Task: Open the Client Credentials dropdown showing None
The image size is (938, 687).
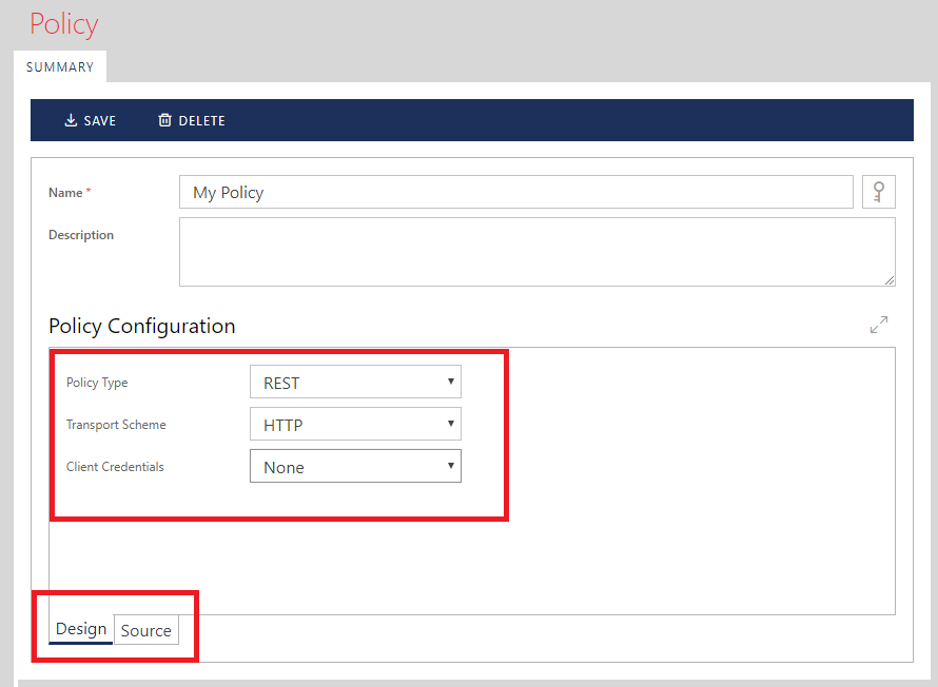Action: coord(354,467)
